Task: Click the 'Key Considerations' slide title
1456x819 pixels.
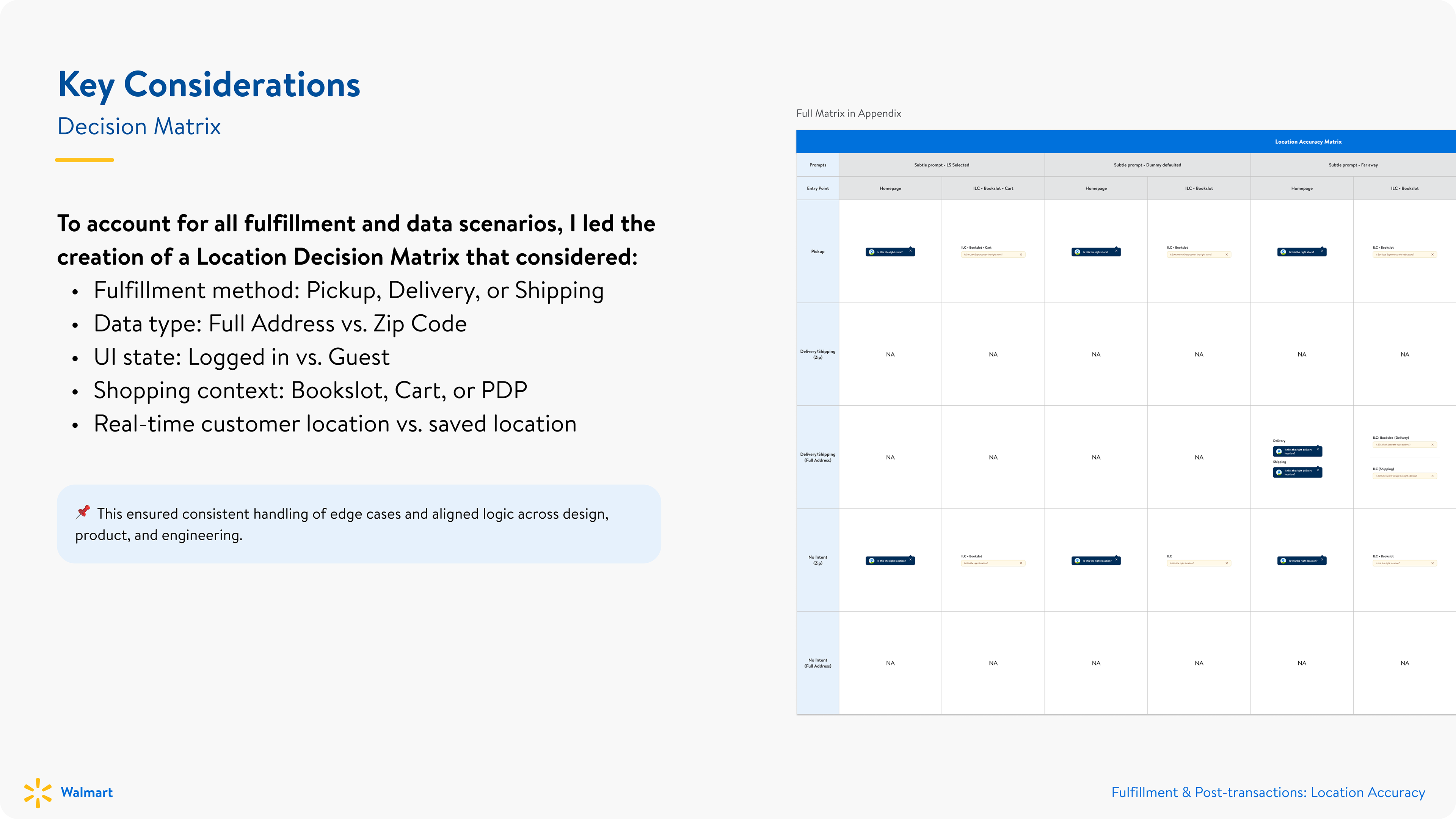Action: click(209, 85)
